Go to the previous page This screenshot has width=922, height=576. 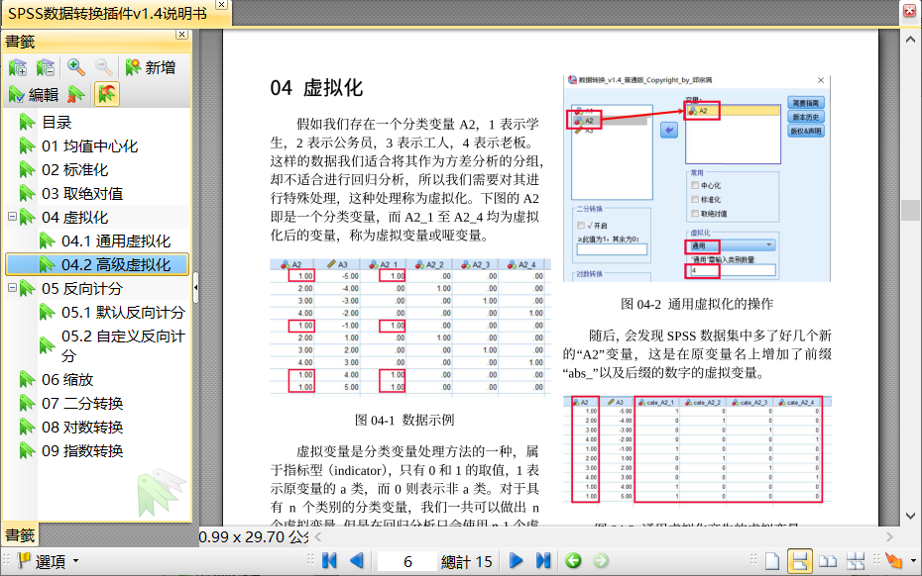pos(356,561)
